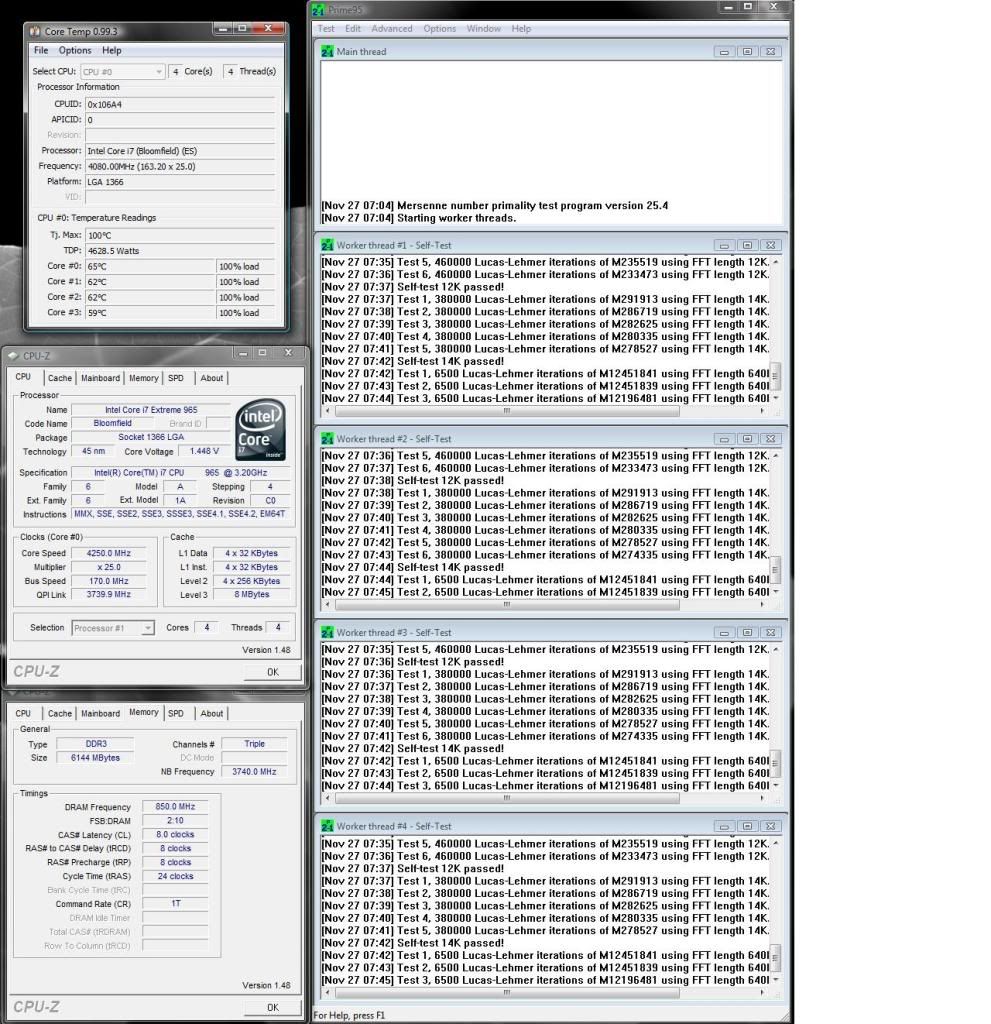Click Worker thread #2 horizontal scrollbar thumb
991x1024 pixels.
tap(507, 605)
